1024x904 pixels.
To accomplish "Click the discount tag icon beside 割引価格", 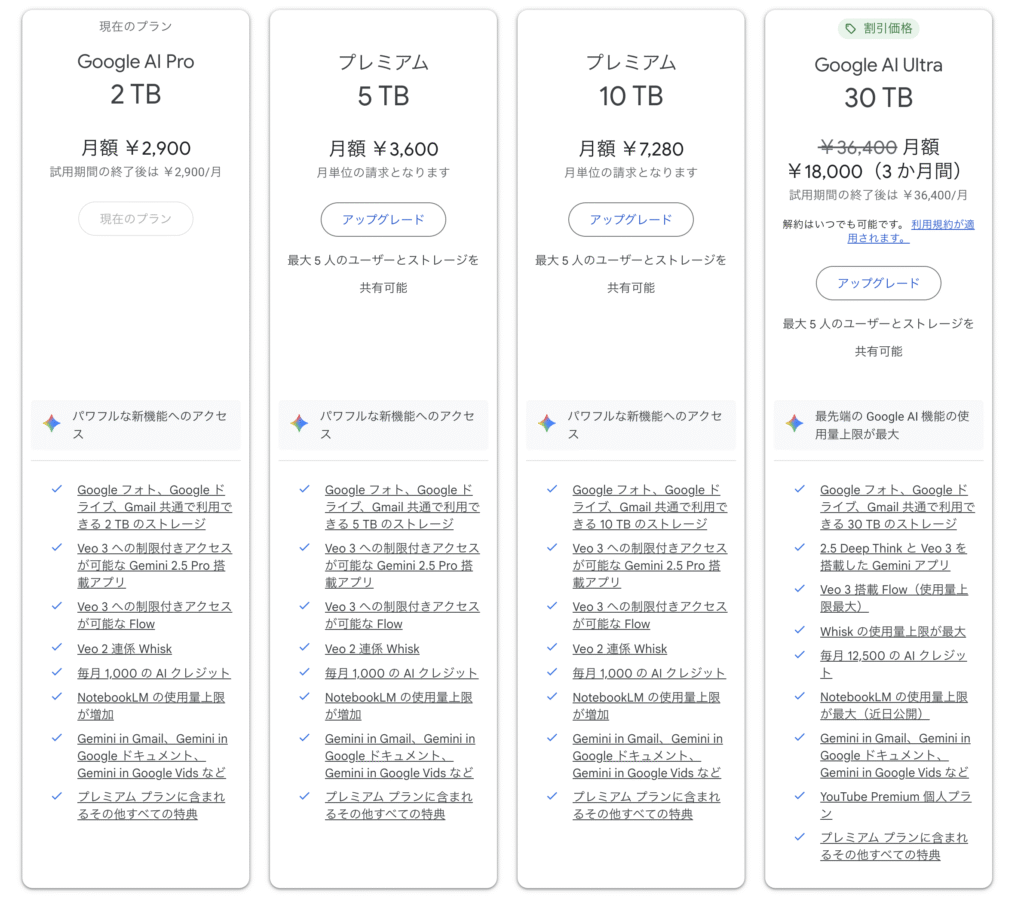I will click(x=850, y=29).
